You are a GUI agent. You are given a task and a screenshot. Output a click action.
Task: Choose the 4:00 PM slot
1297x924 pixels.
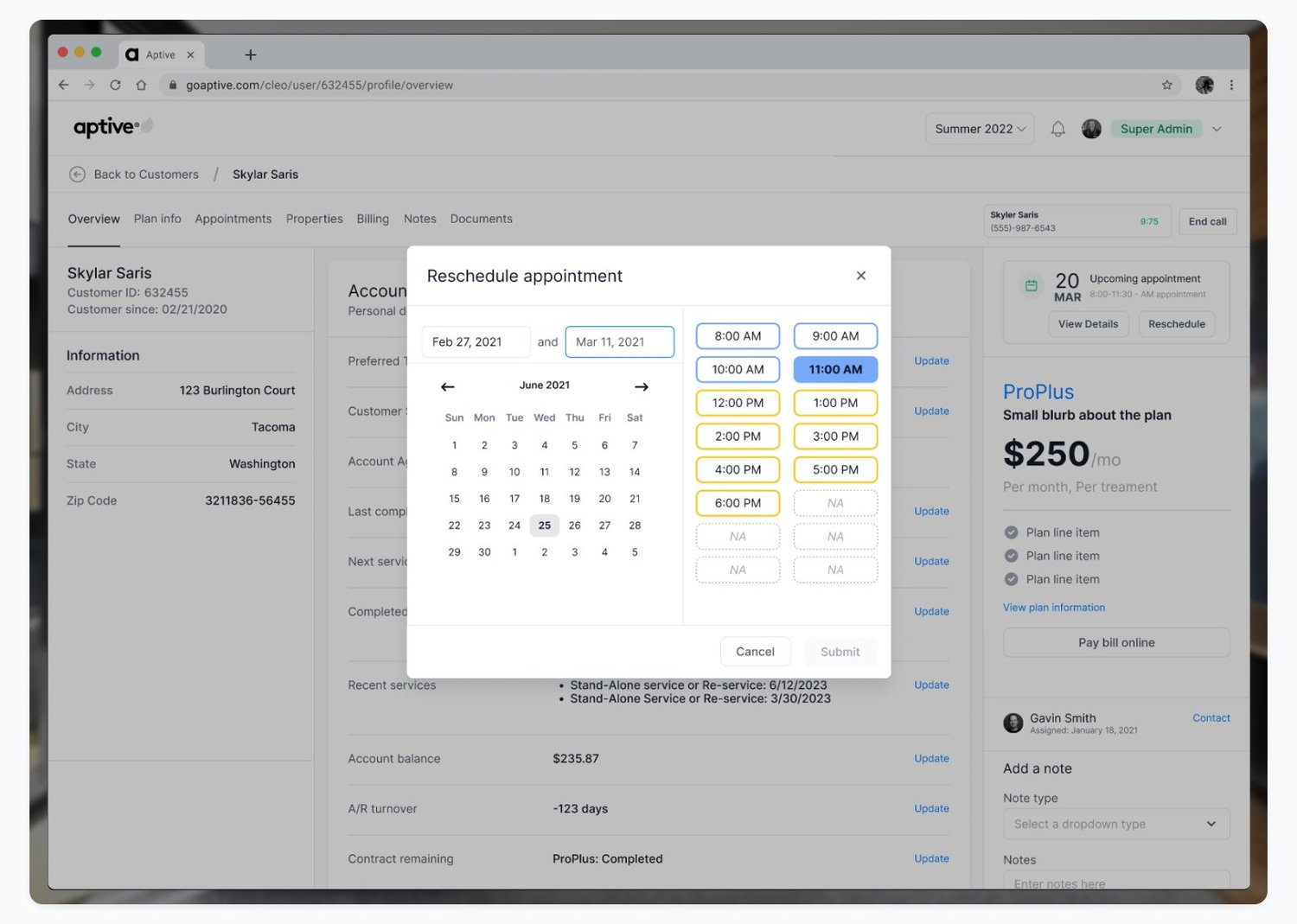coord(738,469)
